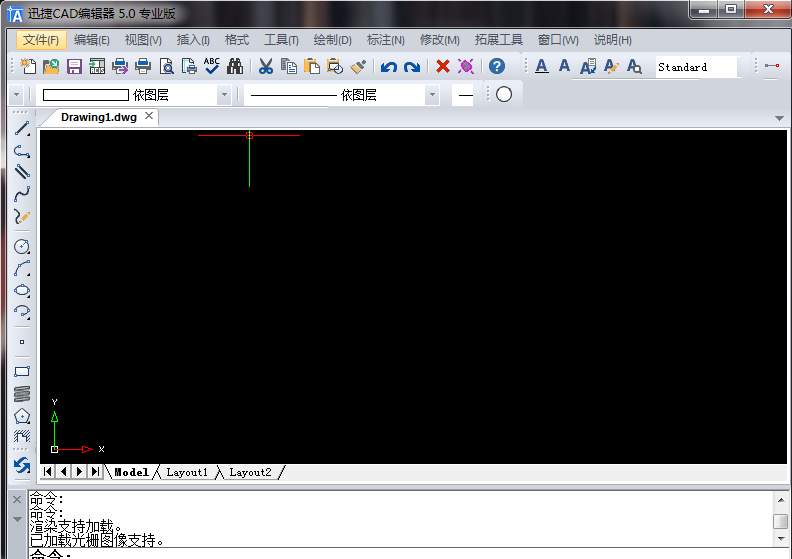Viewport: 792px width, 559px height.
Task: Collapse command panel with the down arrow
Action: [x=17, y=519]
